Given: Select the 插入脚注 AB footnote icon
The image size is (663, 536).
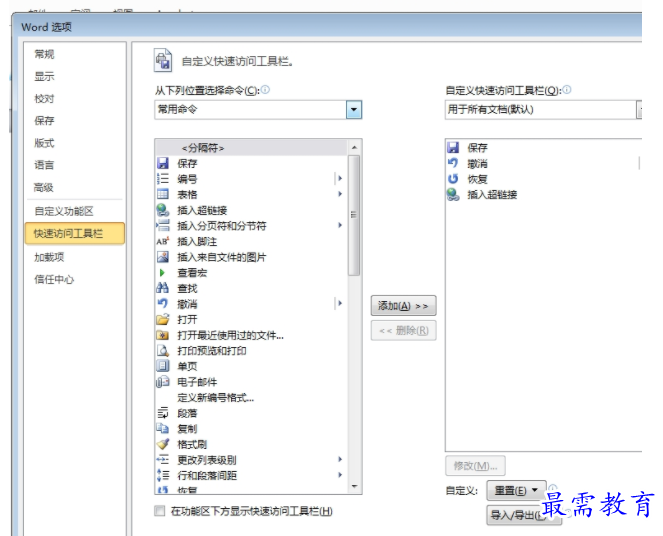Looking at the screenshot, I should point(163,241).
